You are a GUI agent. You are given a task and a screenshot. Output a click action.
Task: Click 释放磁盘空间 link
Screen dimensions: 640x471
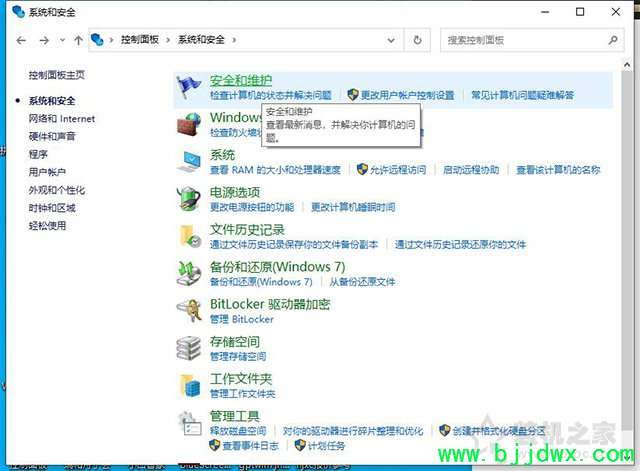click(x=238, y=431)
